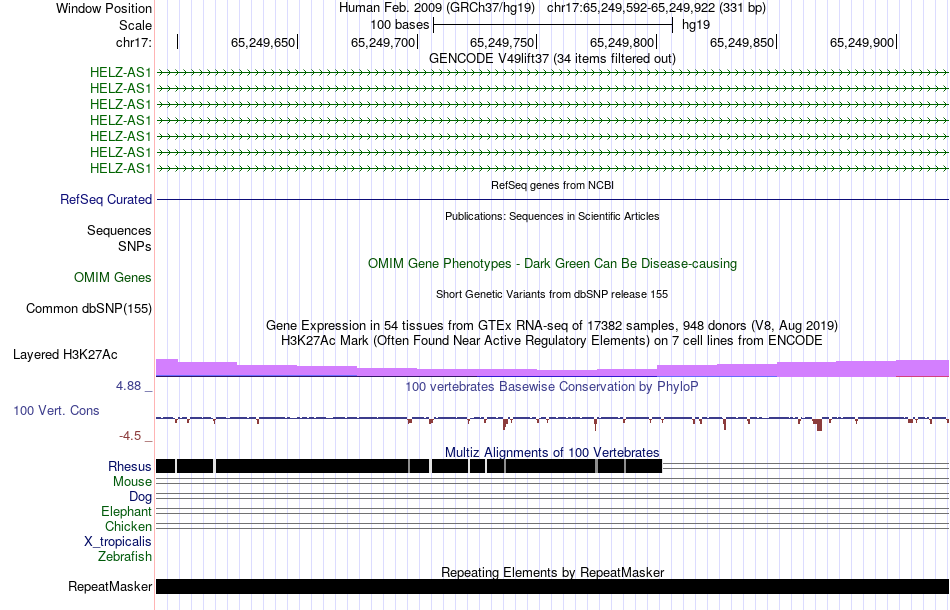Image resolution: width=950 pixels, height=610 pixels.
Task: Select the Zebrafish alignment label
Action: tap(125, 556)
